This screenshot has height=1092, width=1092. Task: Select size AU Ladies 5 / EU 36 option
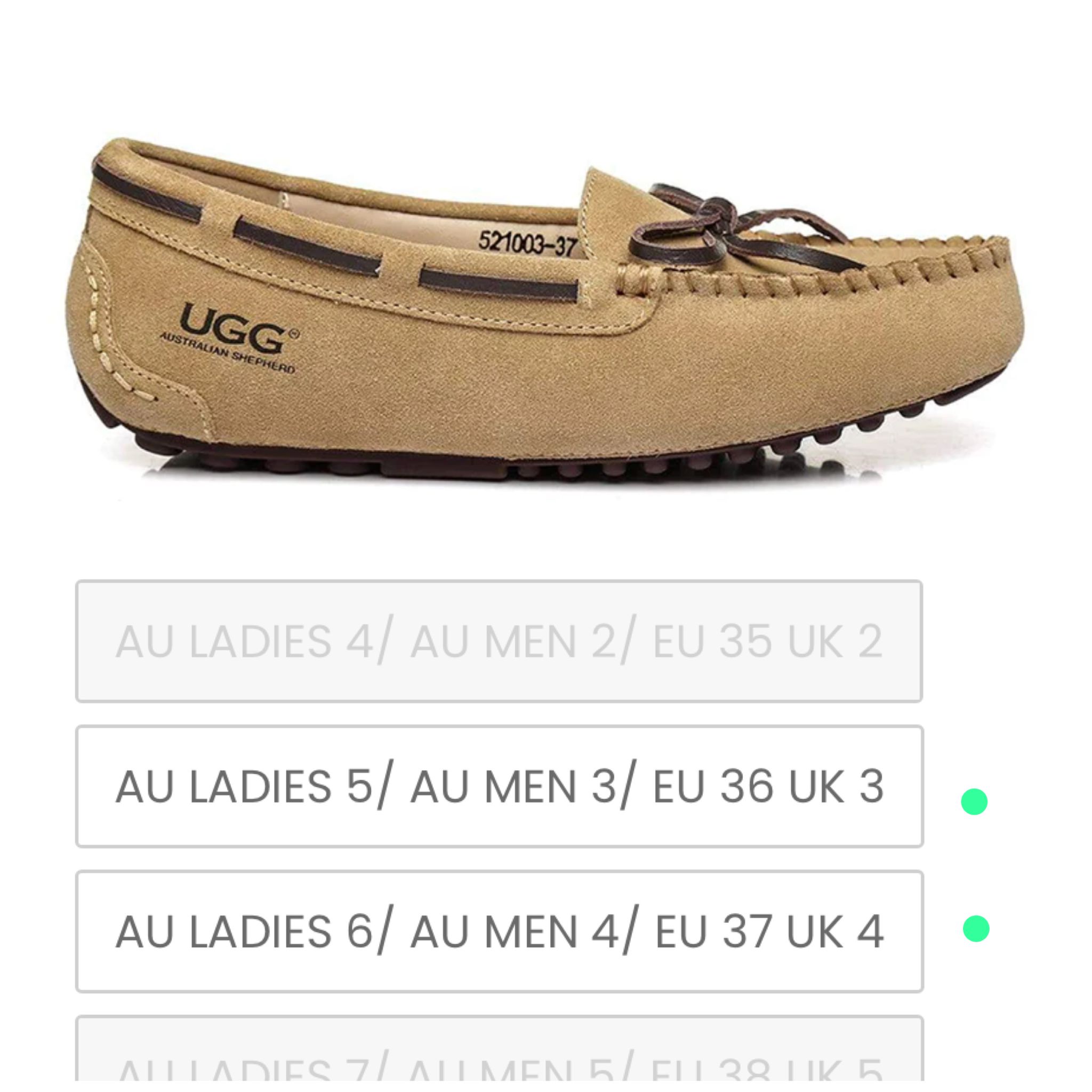(x=499, y=786)
